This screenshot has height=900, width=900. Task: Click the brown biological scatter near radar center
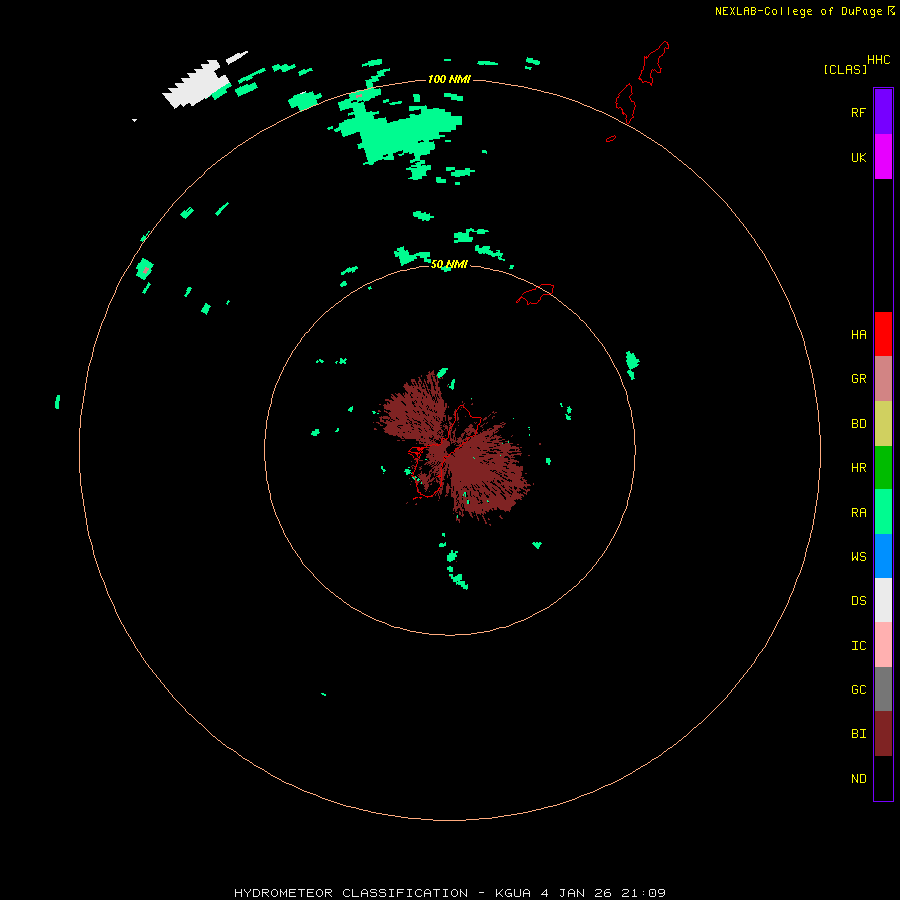click(x=453, y=448)
